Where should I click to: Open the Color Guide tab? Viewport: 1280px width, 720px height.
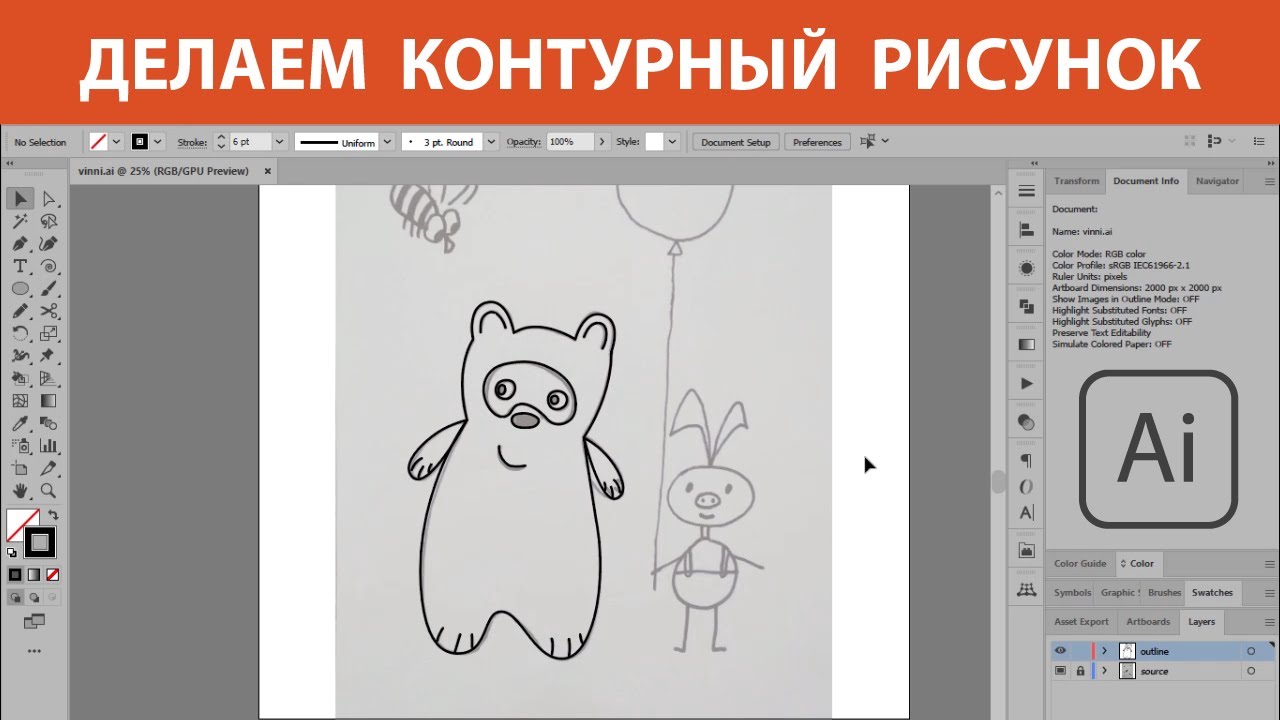(1080, 563)
